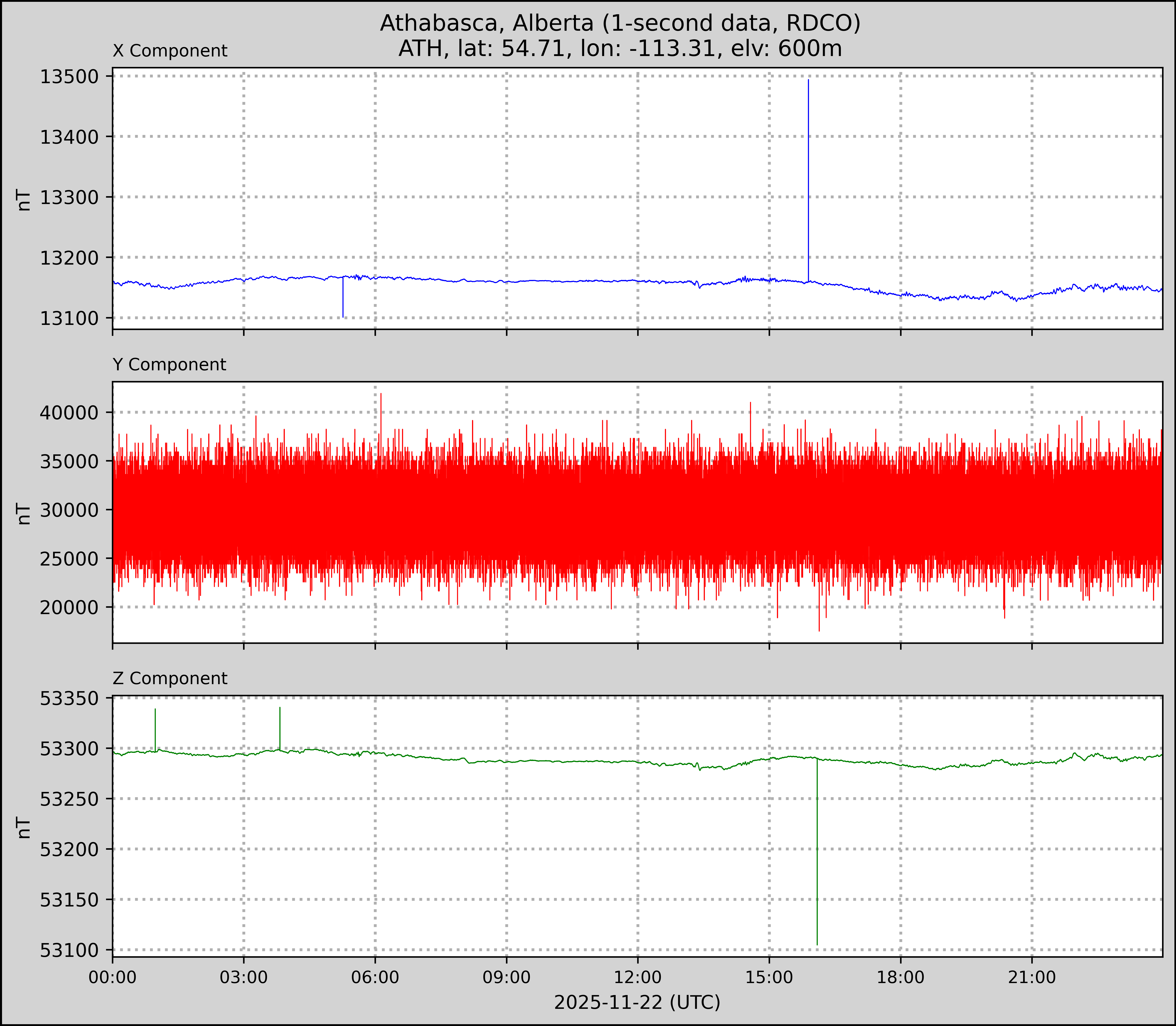
Task: Click the 2025-11-22 (UTC) date label
Action: (637, 1003)
